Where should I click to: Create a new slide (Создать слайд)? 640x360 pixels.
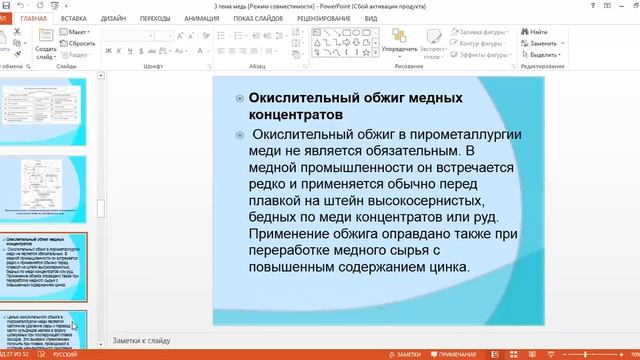point(46,44)
